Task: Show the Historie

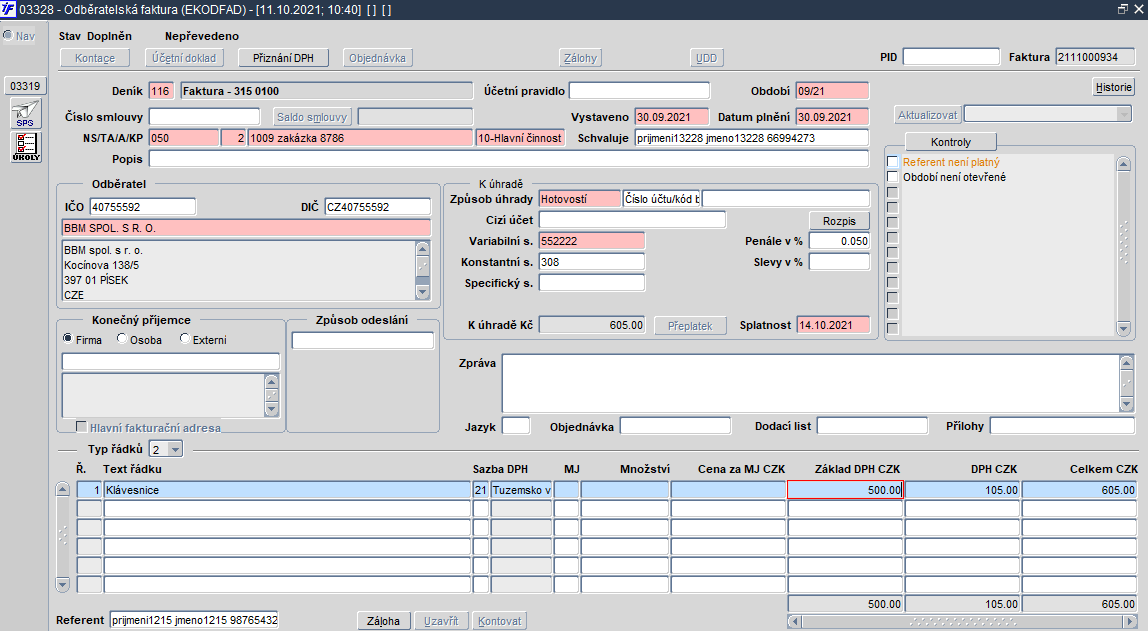Action: coord(1114,87)
